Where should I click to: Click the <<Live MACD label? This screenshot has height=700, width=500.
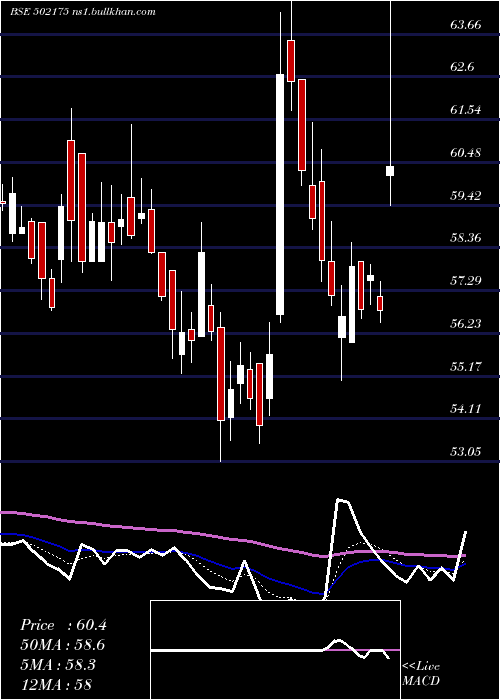point(421,673)
